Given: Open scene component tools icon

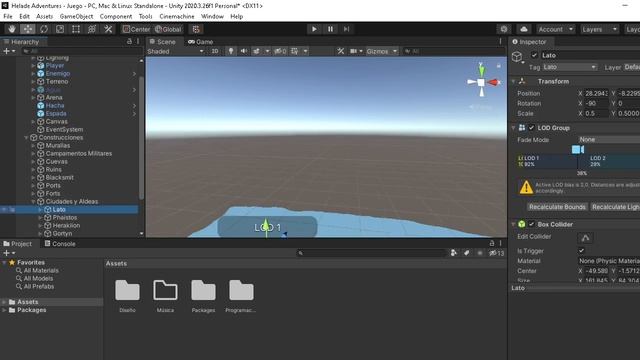Looking at the screenshot, I should point(341,51).
